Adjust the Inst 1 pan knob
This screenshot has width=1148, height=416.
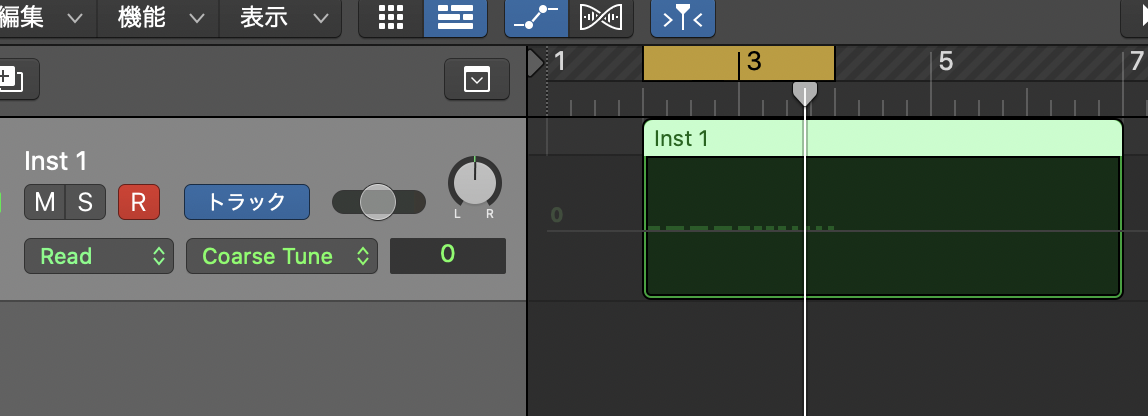[474, 183]
